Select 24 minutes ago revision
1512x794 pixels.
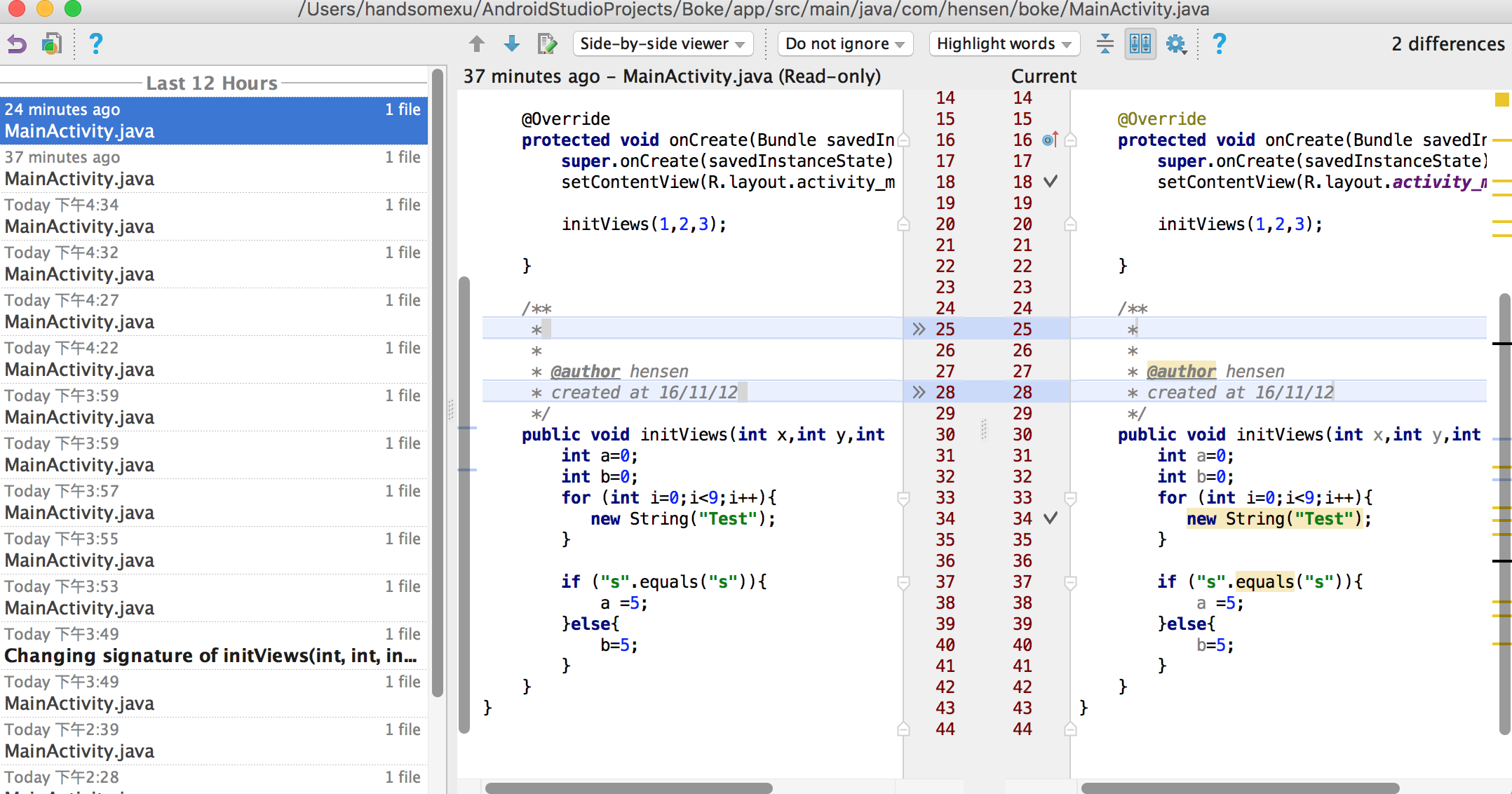pos(213,121)
